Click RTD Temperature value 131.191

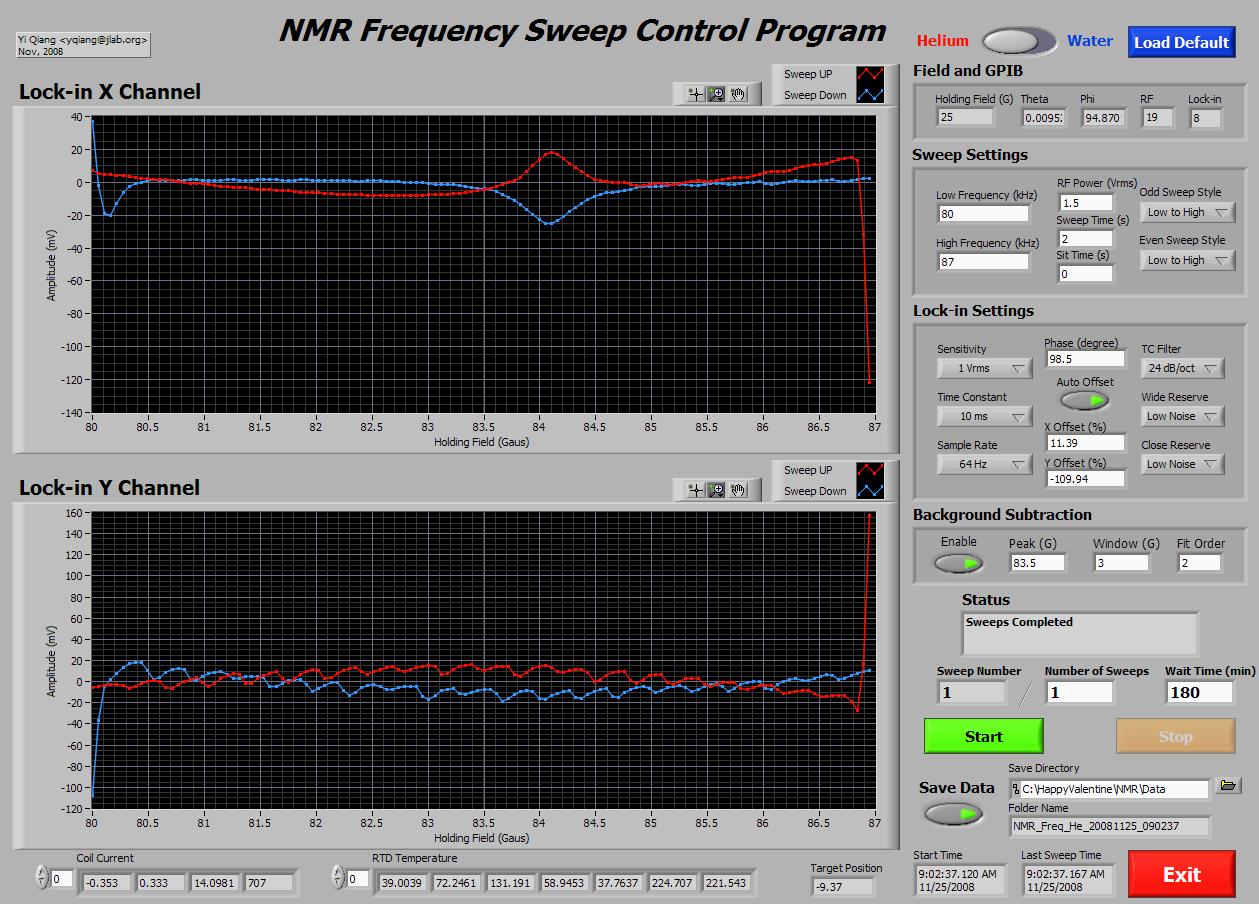510,883
